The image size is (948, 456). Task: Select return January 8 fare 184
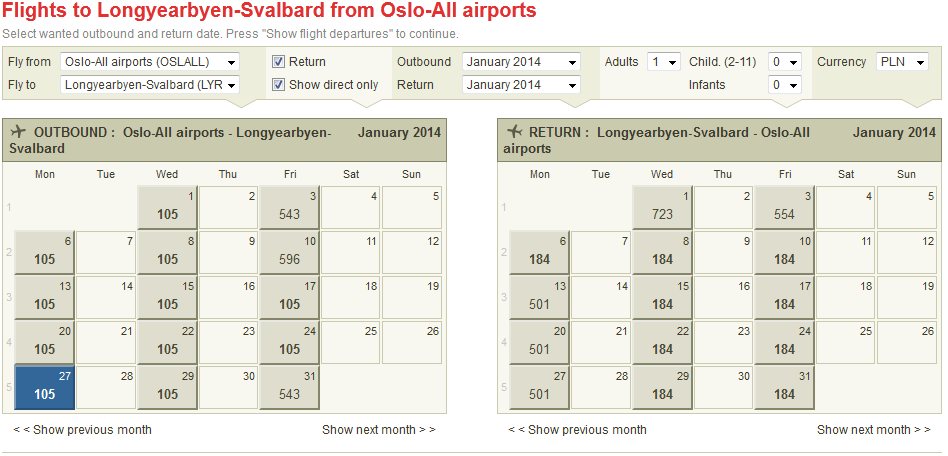(663, 252)
